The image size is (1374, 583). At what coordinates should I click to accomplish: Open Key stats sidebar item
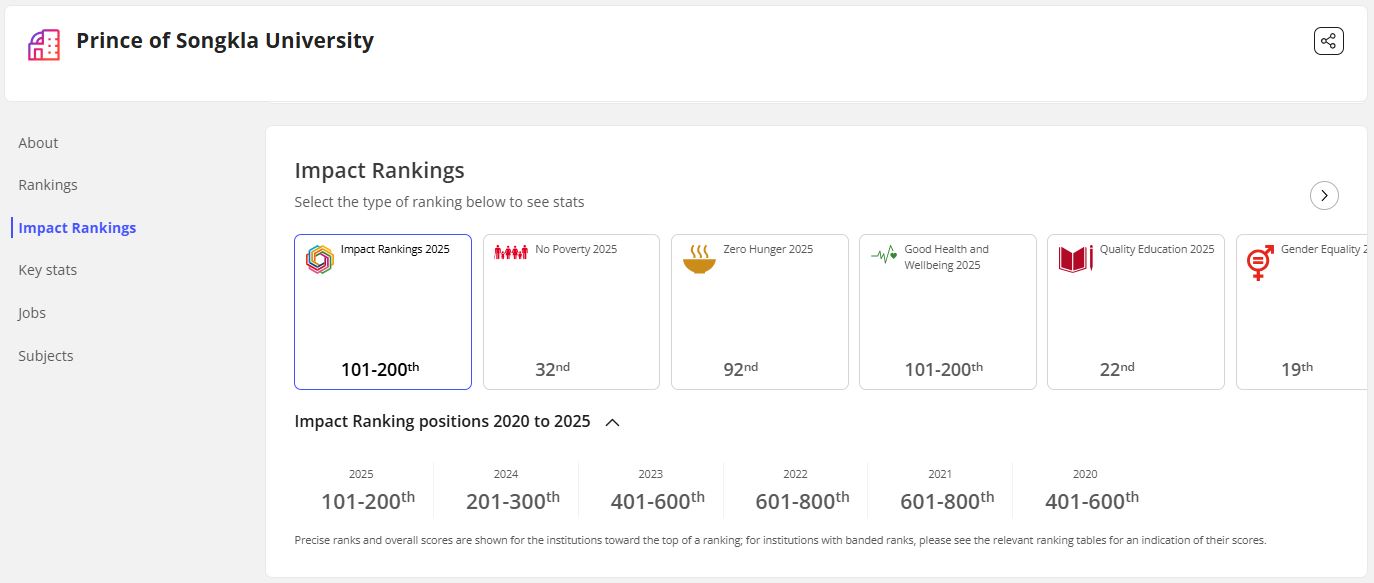pyautogui.click(x=47, y=270)
